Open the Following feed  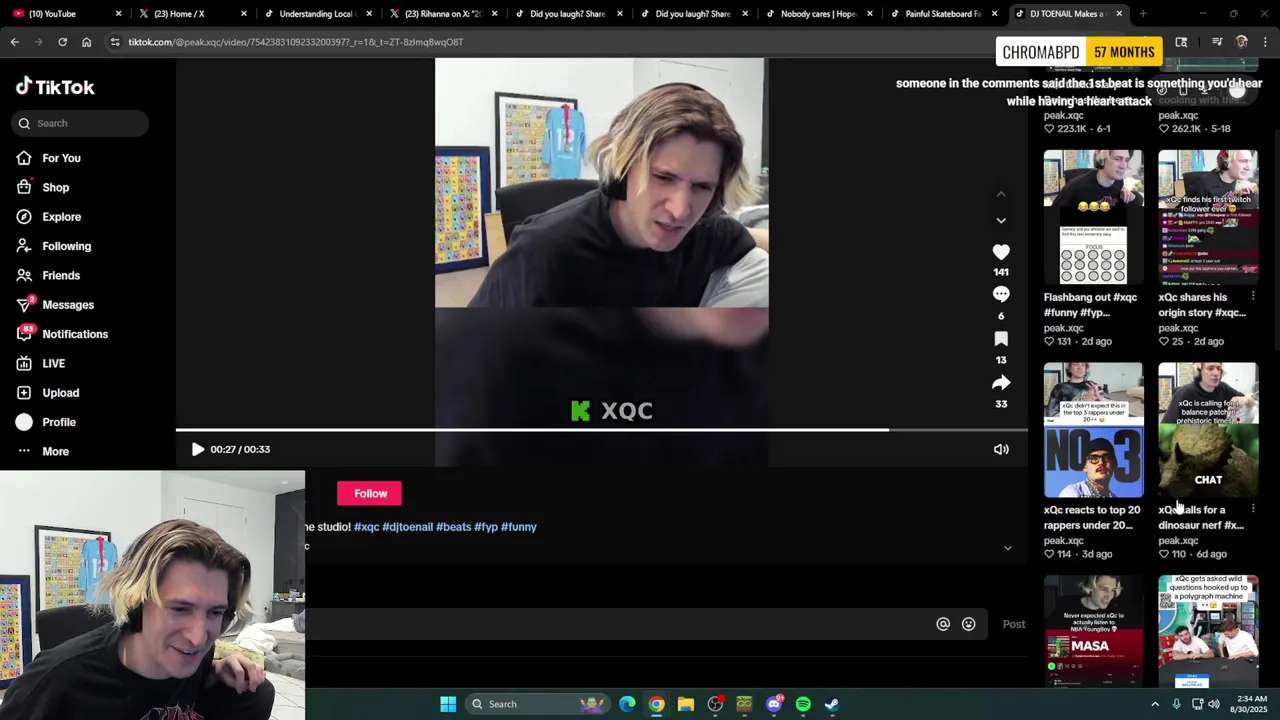pos(53,246)
